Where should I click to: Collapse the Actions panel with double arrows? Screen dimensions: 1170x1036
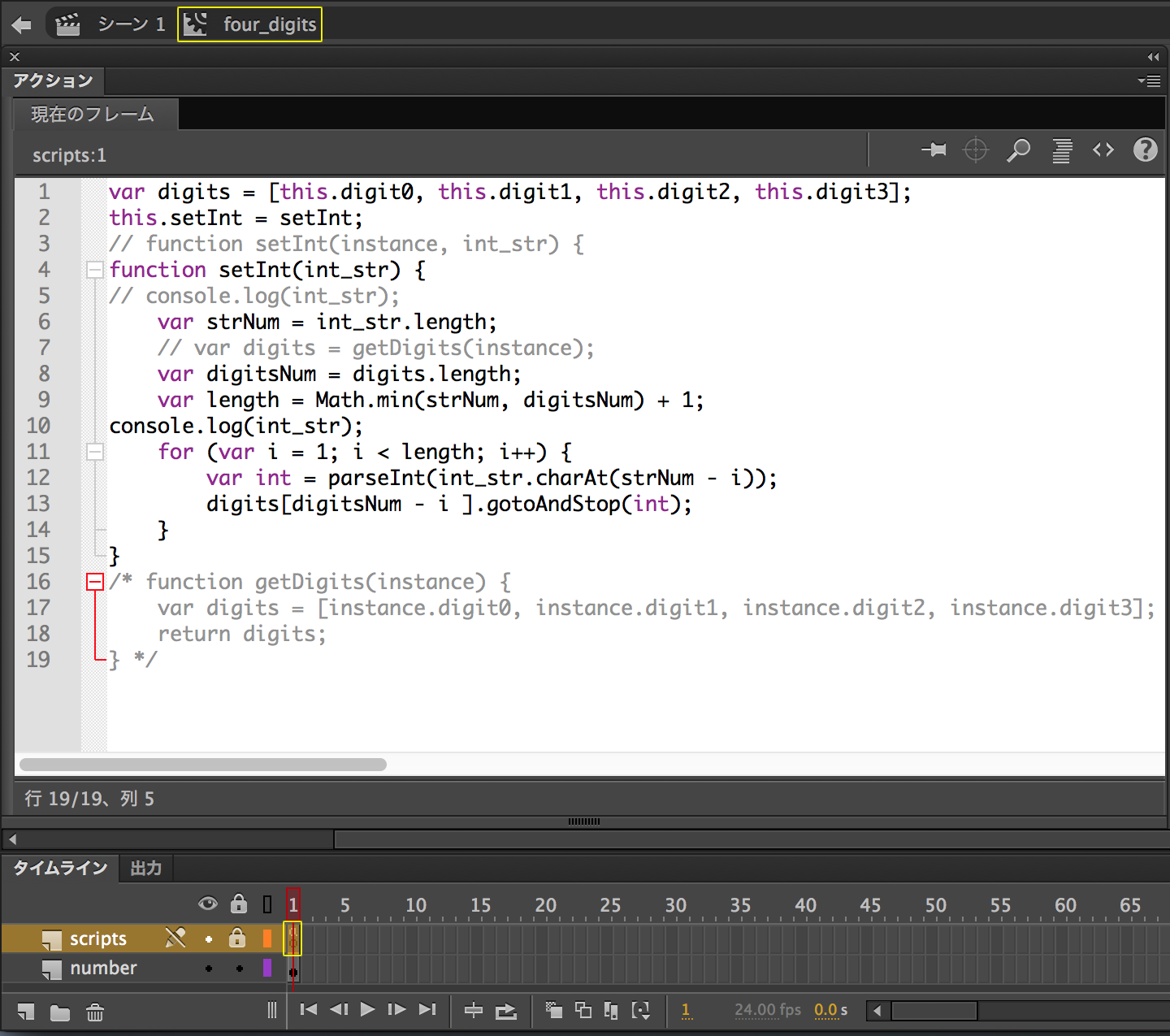coord(1154,57)
